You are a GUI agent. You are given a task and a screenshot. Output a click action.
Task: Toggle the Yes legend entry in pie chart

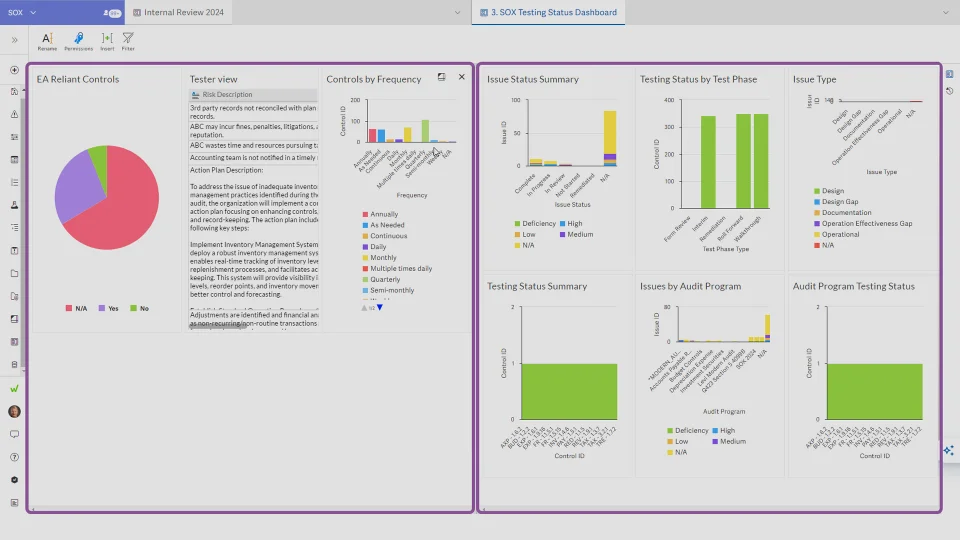click(108, 309)
